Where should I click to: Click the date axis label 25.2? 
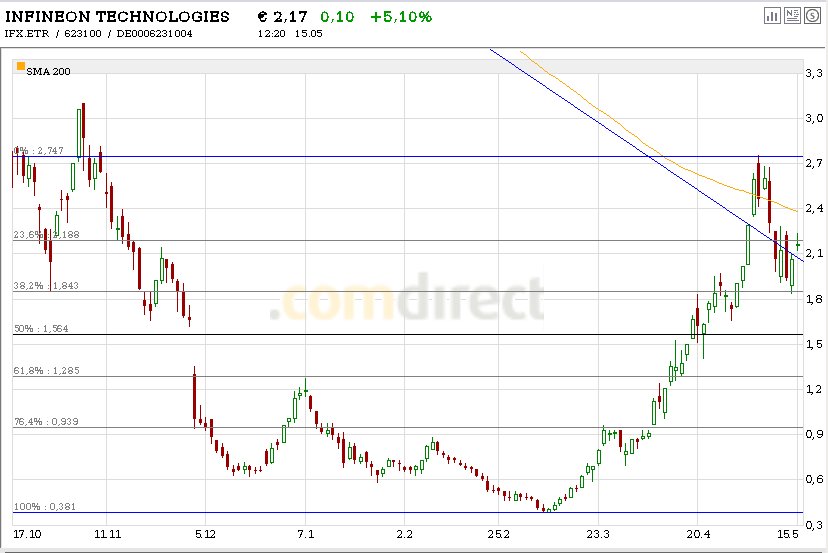click(498, 534)
